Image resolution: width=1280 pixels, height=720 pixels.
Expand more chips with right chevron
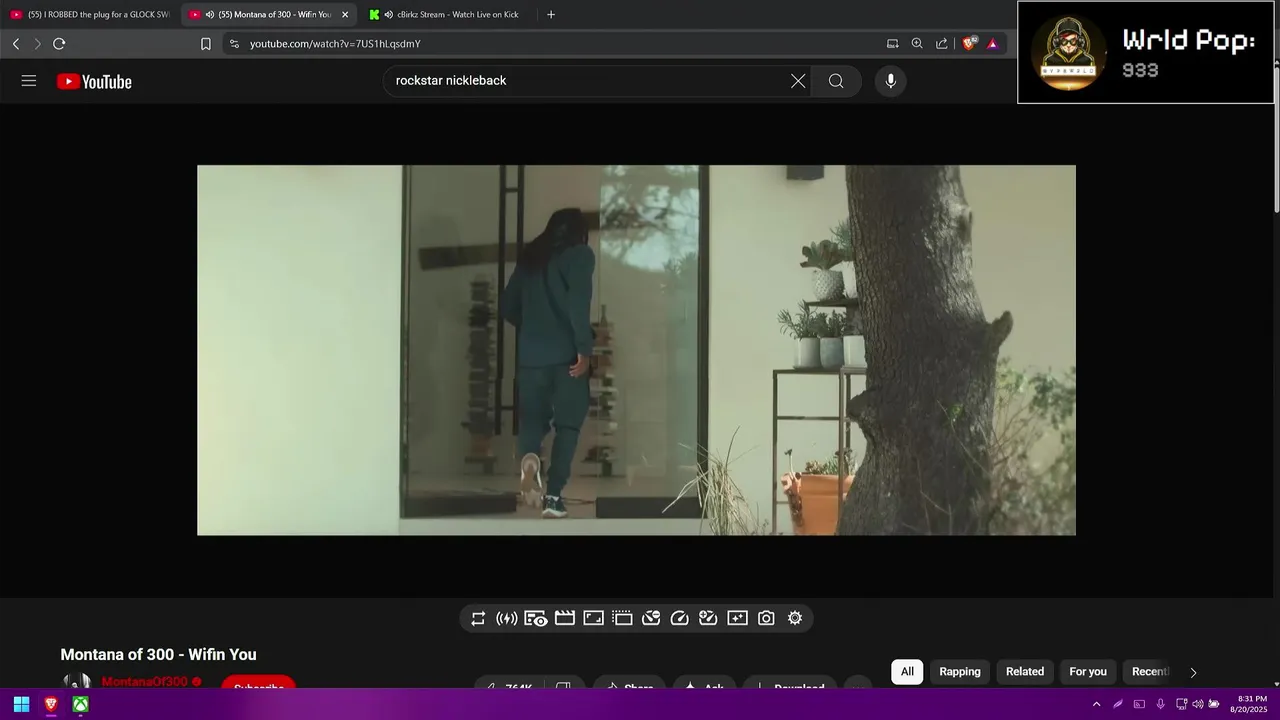pos(1193,672)
